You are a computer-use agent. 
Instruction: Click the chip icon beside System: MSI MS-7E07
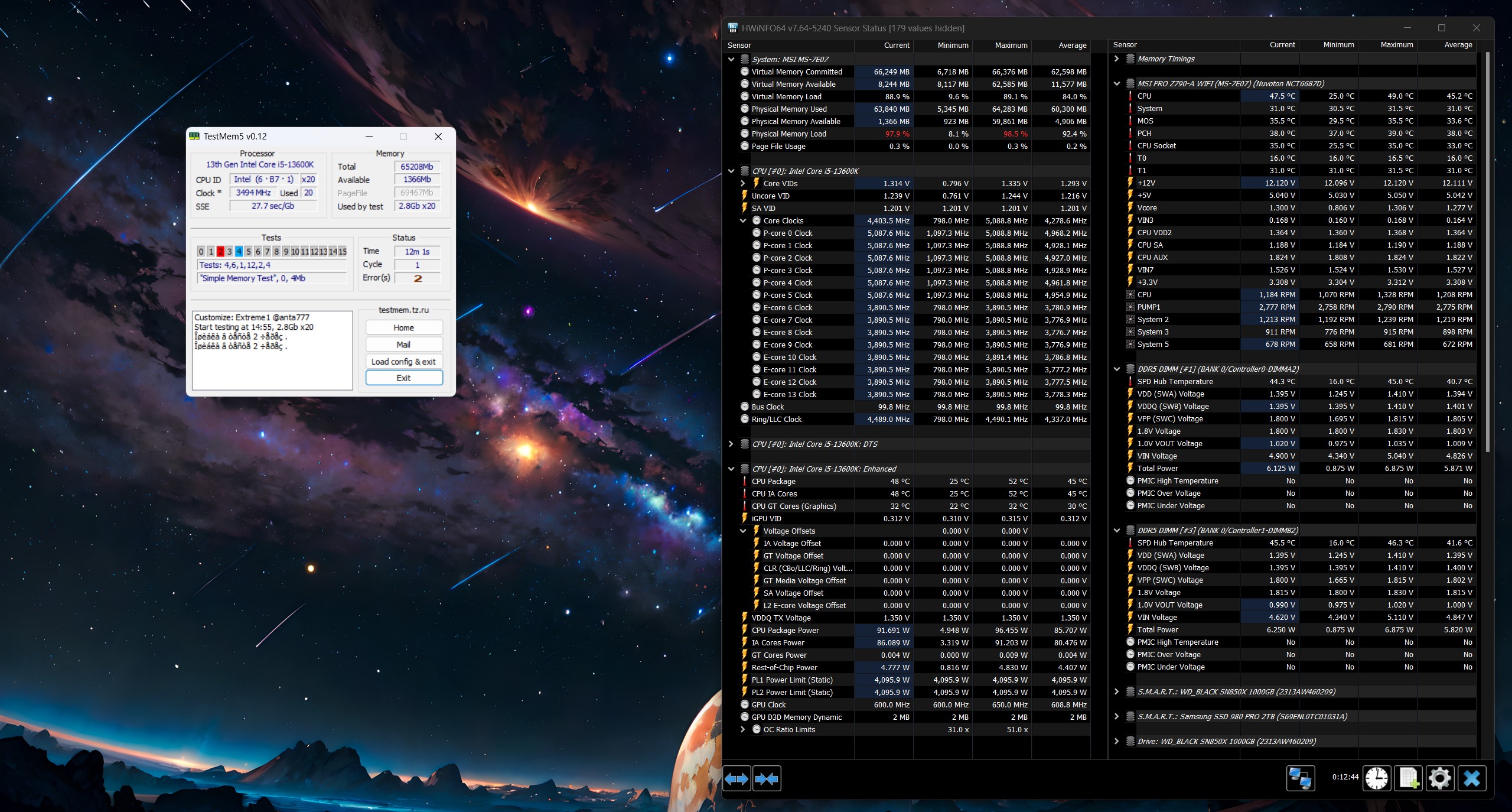[x=745, y=59]
